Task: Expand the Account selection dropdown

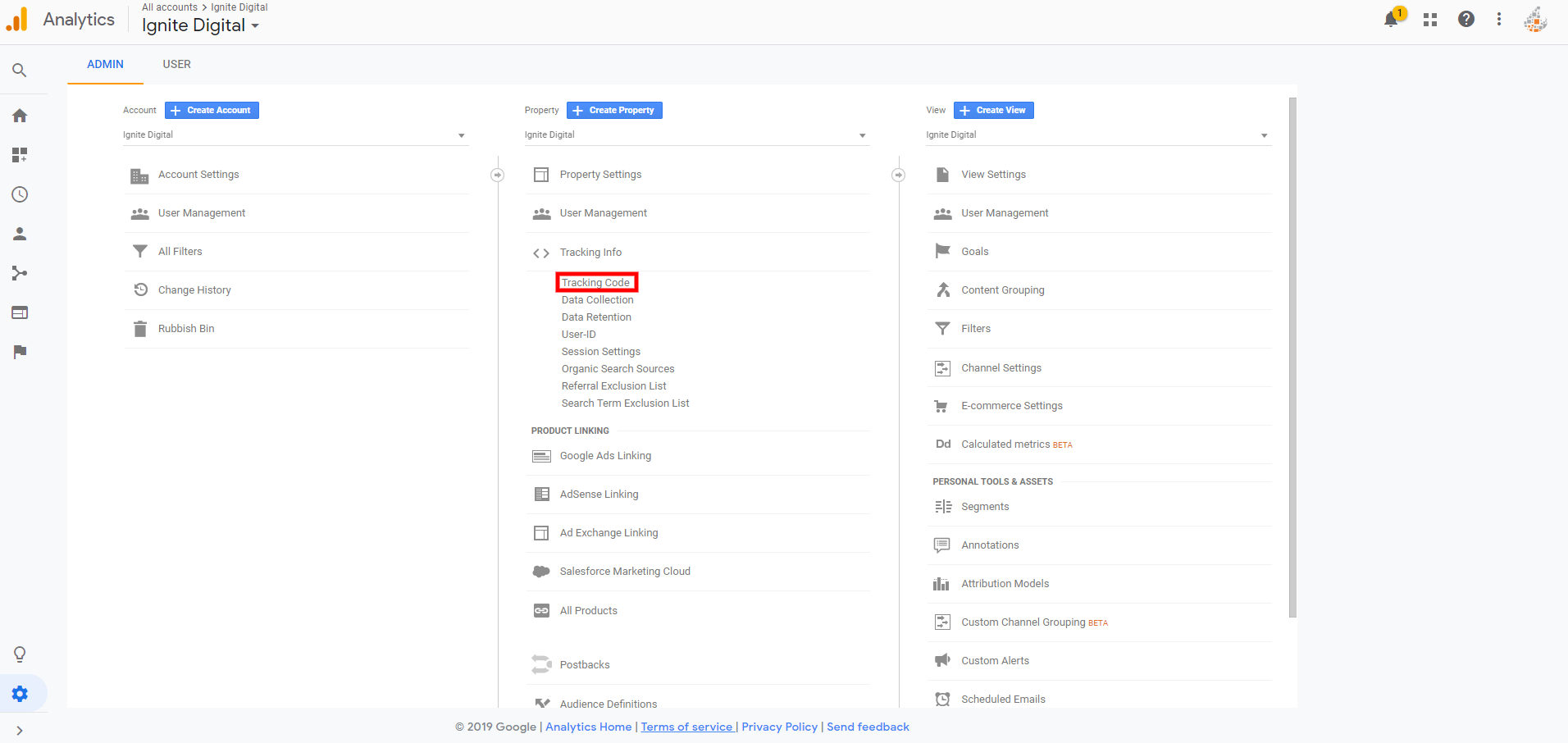Action: coord(295,135)
